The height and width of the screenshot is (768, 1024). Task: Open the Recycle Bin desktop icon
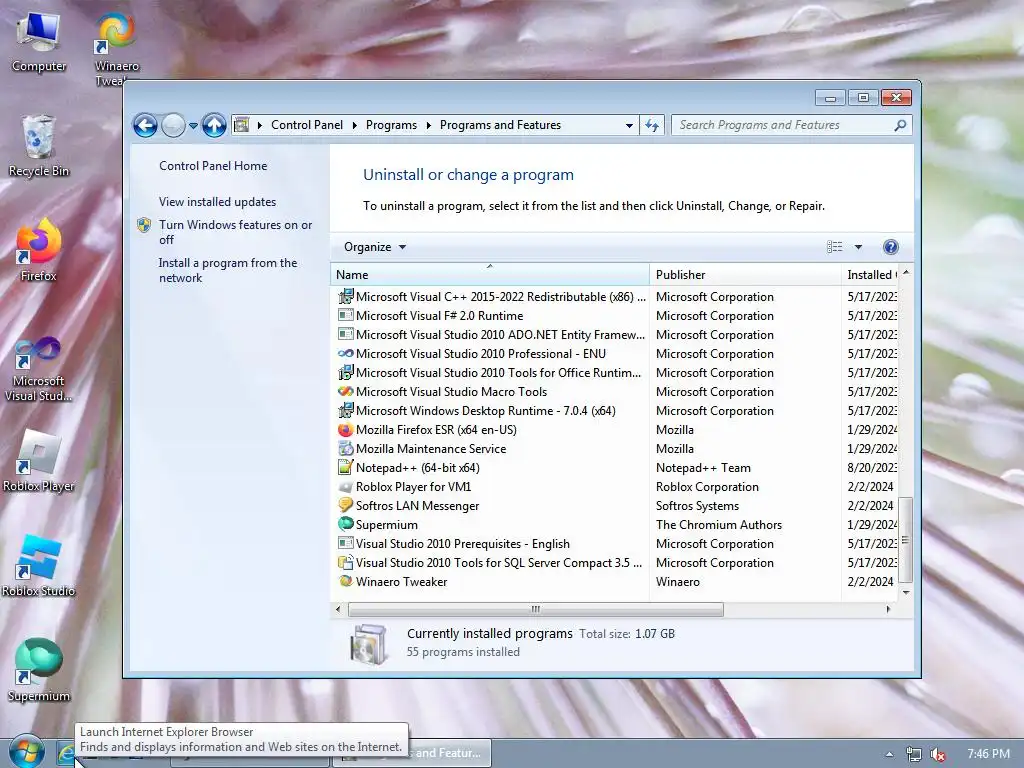coord(39,146)
